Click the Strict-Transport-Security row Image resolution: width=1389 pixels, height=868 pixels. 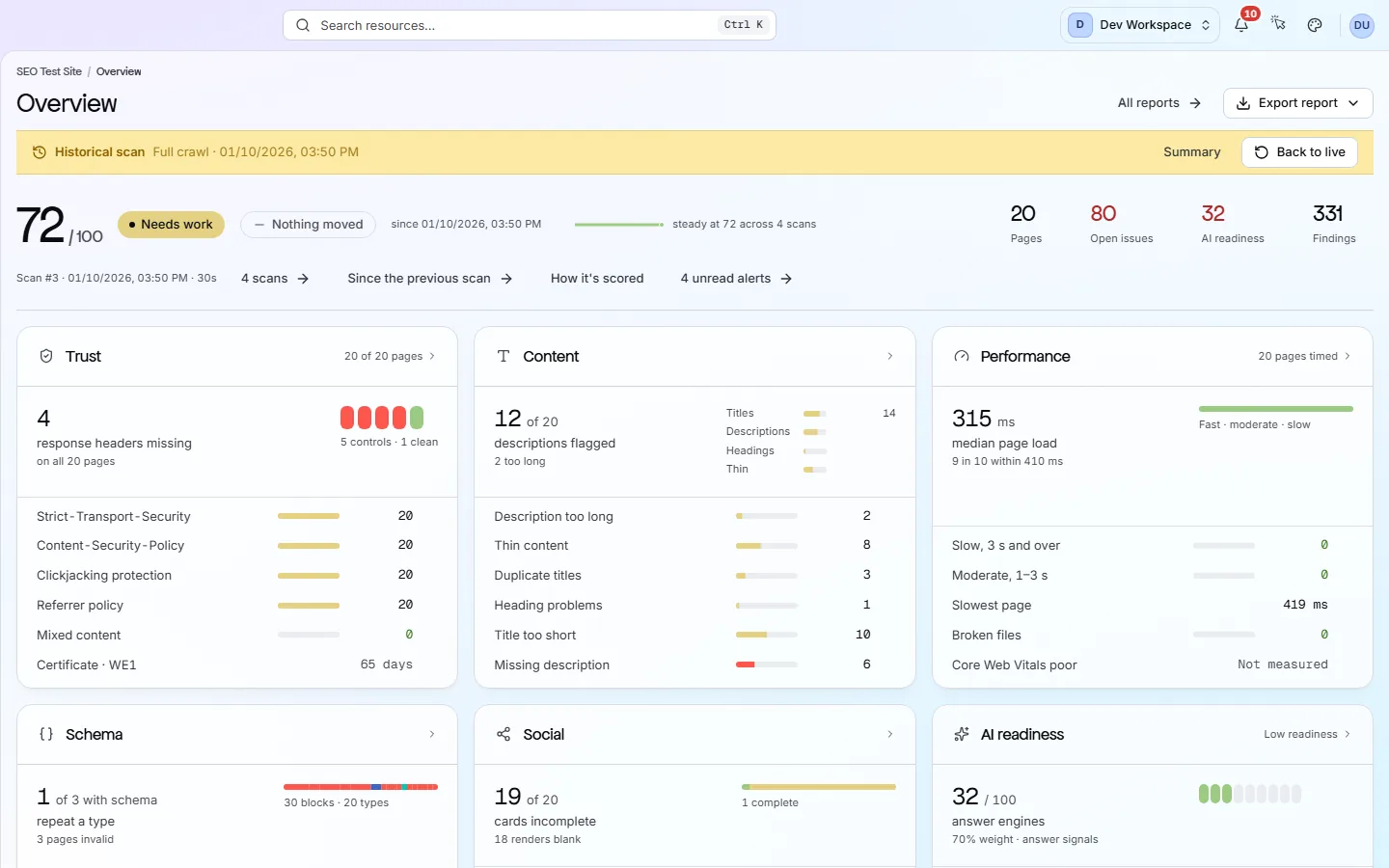point(237,516)
